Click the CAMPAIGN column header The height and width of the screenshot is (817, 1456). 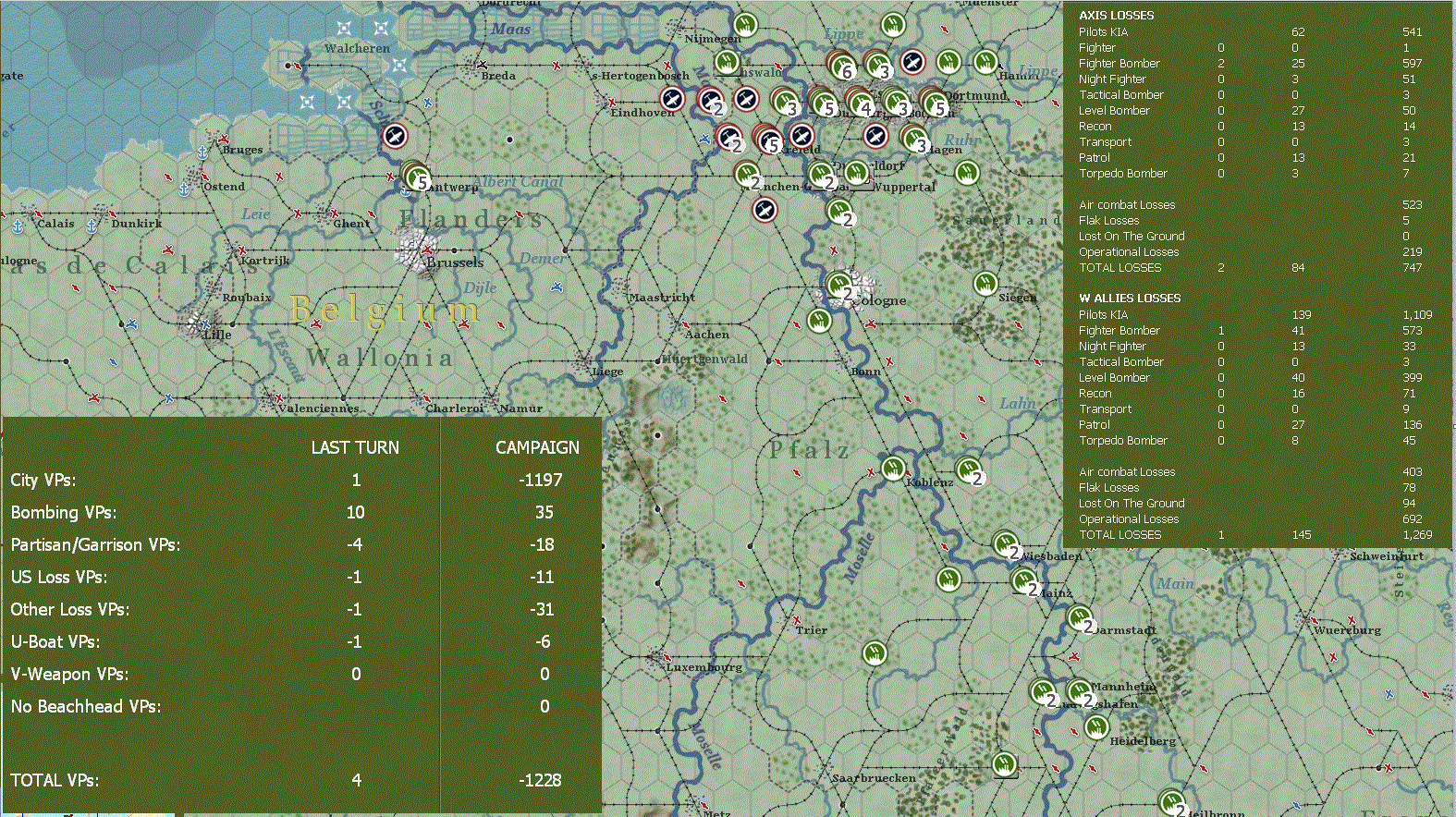point(537,447)
